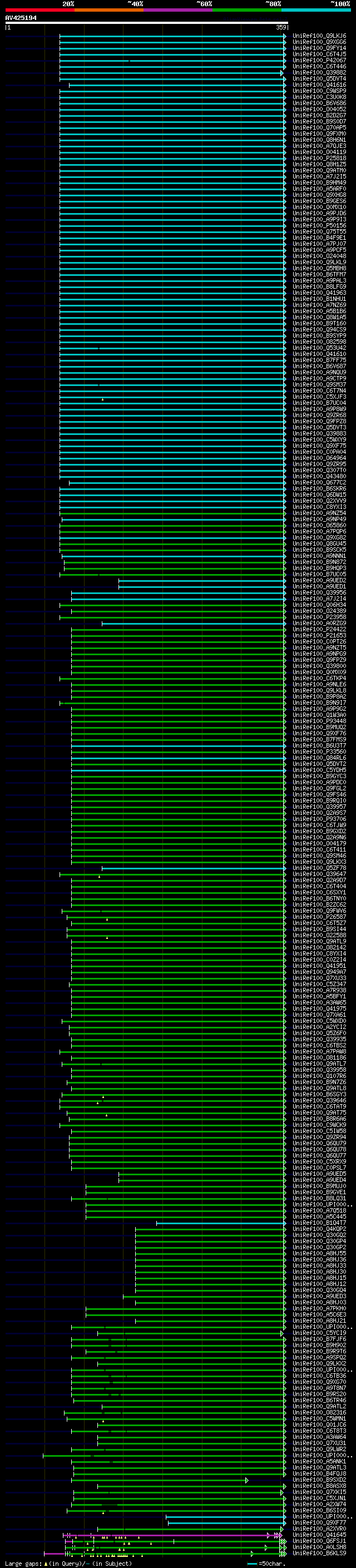This screenshot has width=356, height=1568.
Task: Select hit label UniRef100_B1NHU1
Action: coord(319,299)
